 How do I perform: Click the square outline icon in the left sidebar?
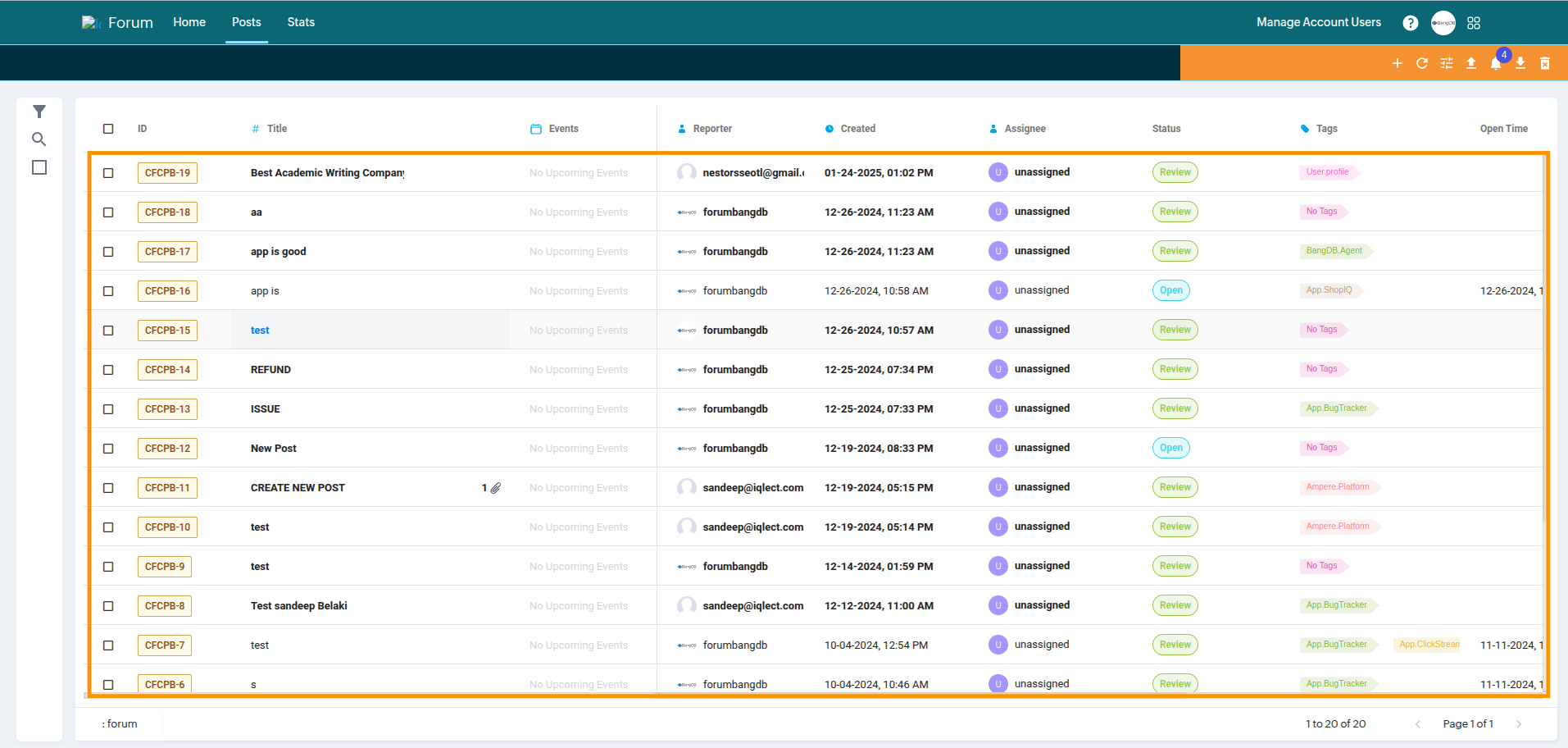click(39, 167)
